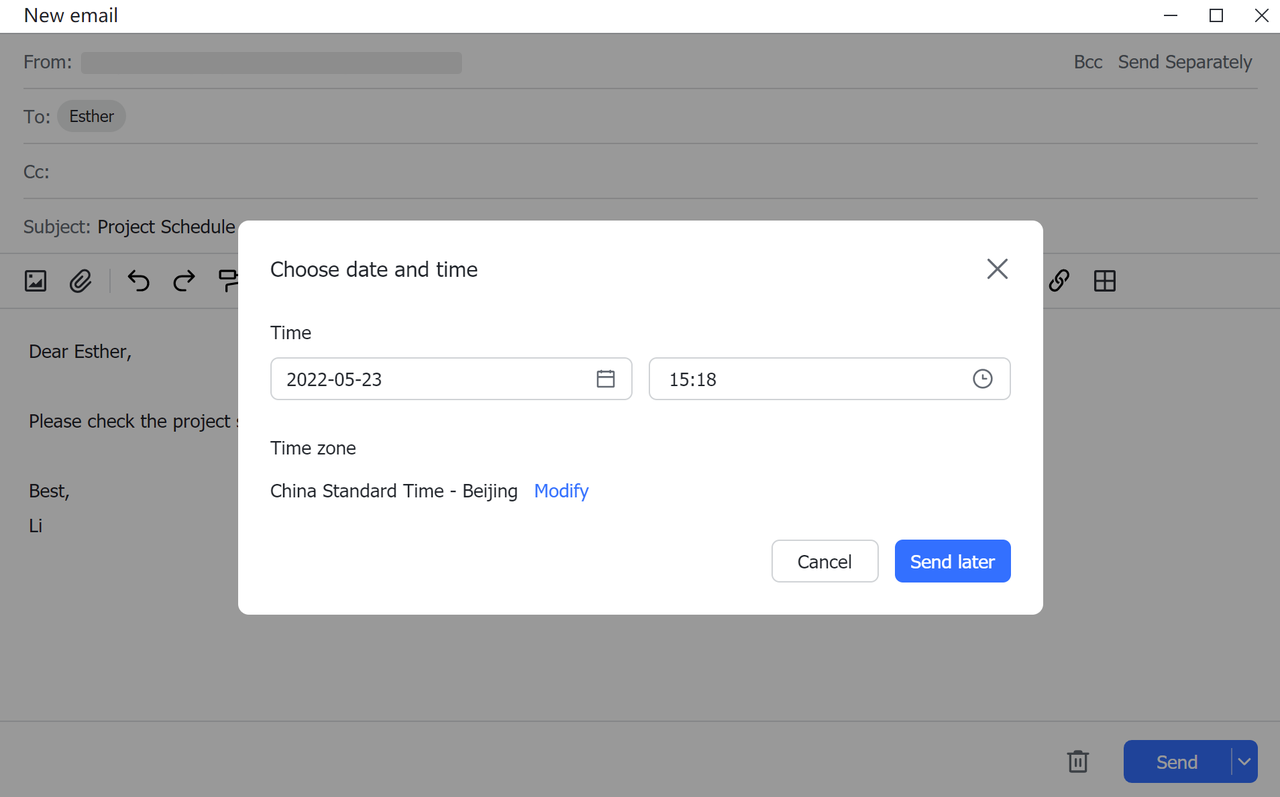
Task: Enable the Send Separately option
Action: coord(1185,62)
